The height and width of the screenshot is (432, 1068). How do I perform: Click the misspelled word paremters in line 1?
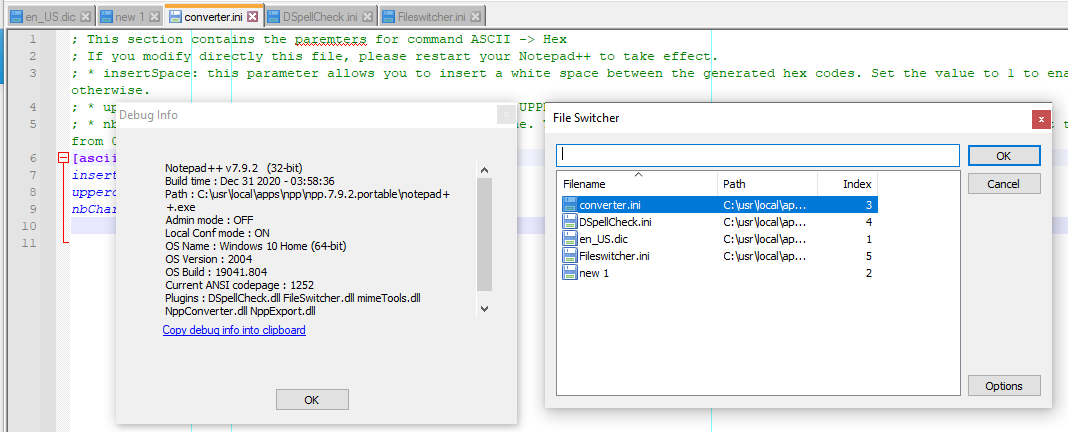(x=331, y=40)
